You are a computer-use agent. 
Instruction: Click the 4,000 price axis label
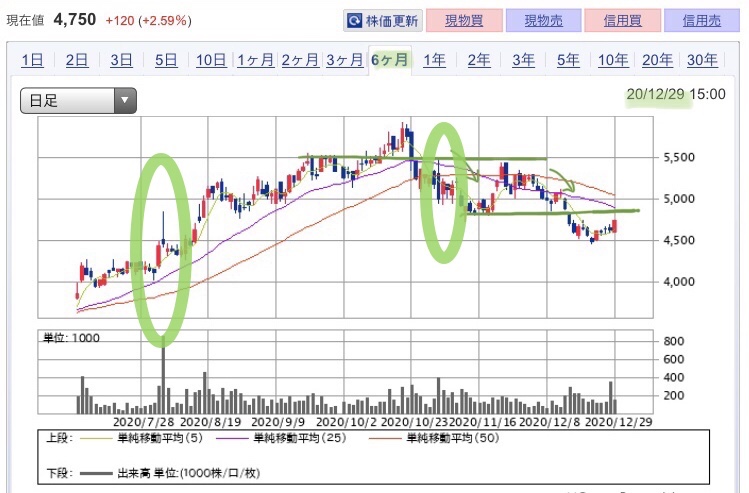coord(679,282)
